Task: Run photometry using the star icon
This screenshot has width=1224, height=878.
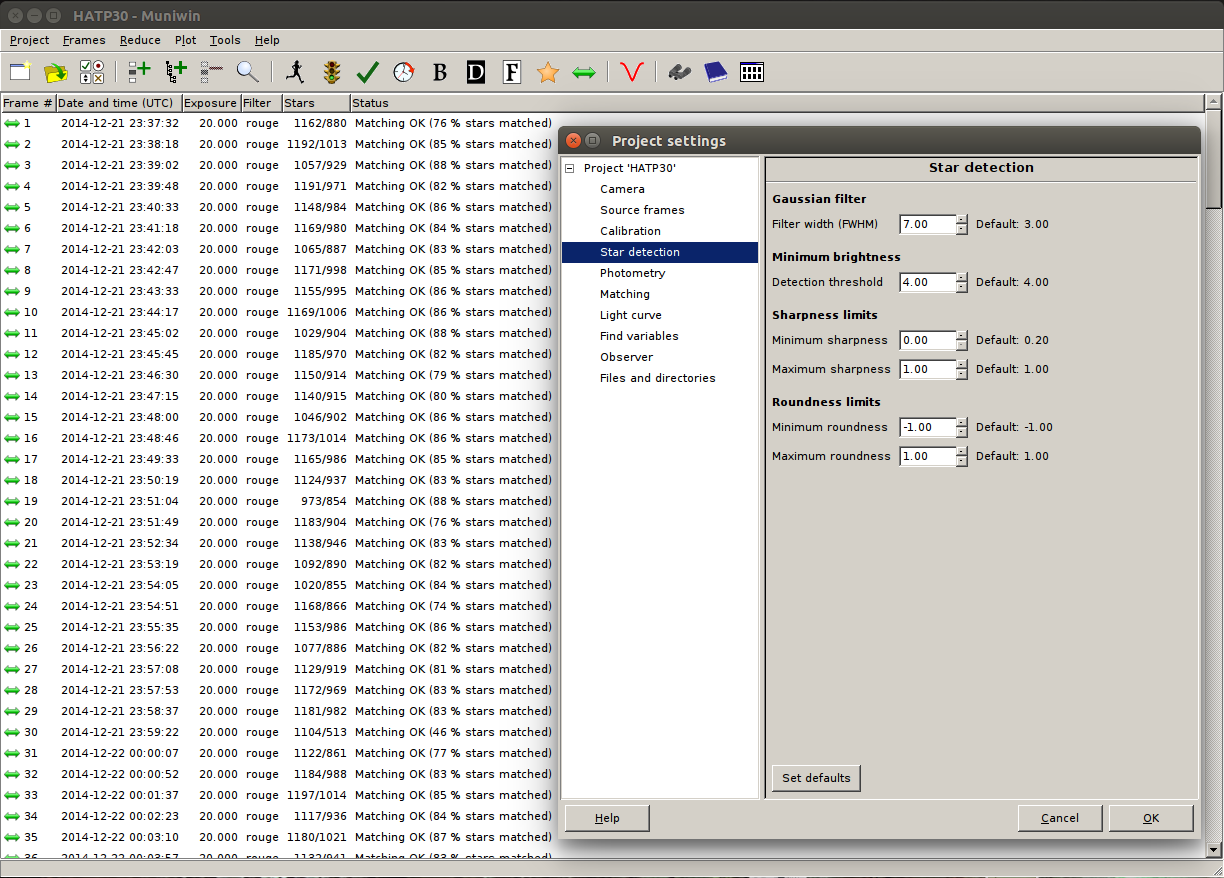Action: coord(547,72)
